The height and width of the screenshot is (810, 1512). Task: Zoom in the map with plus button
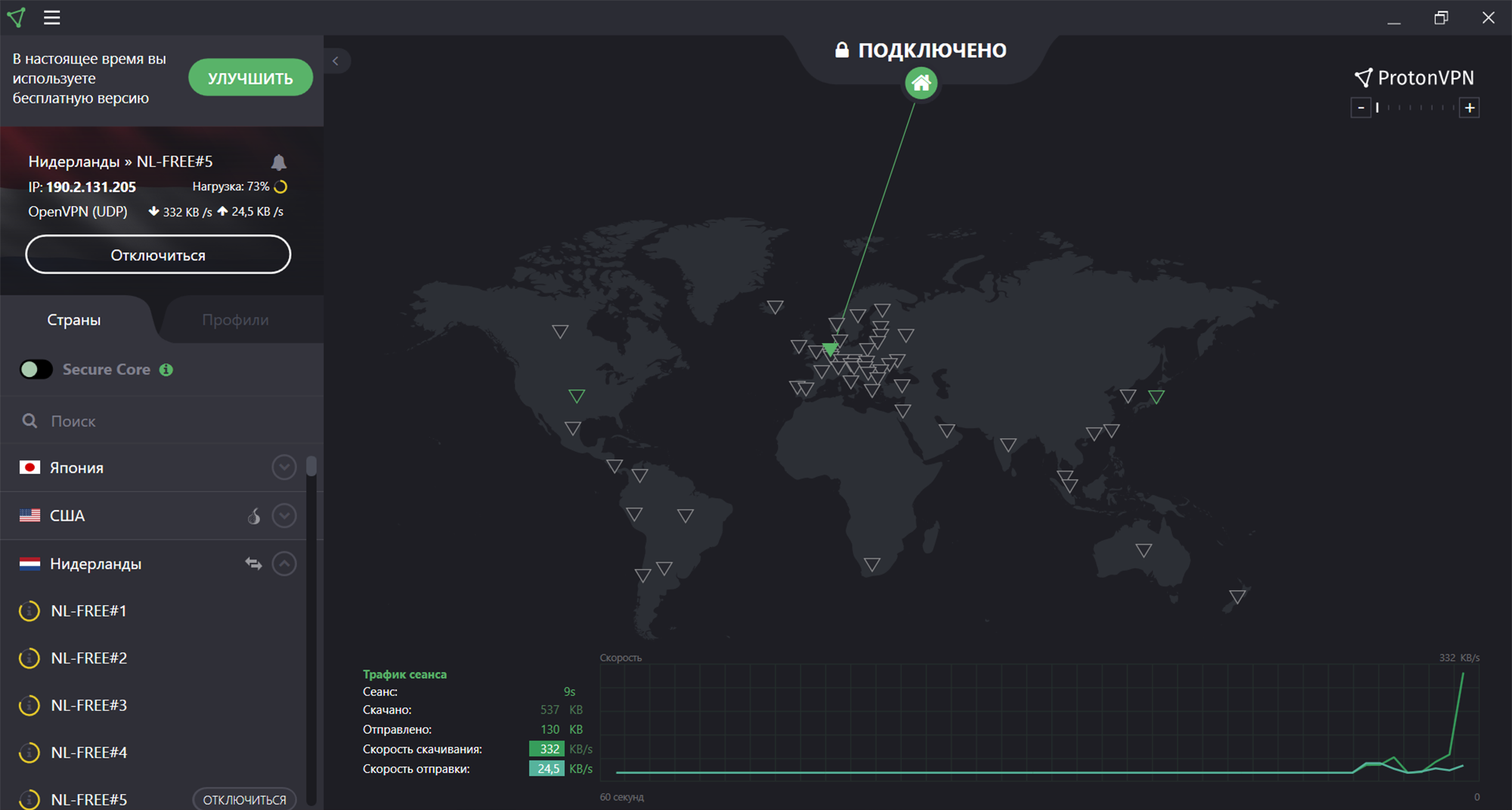[x=1470, y=107]
